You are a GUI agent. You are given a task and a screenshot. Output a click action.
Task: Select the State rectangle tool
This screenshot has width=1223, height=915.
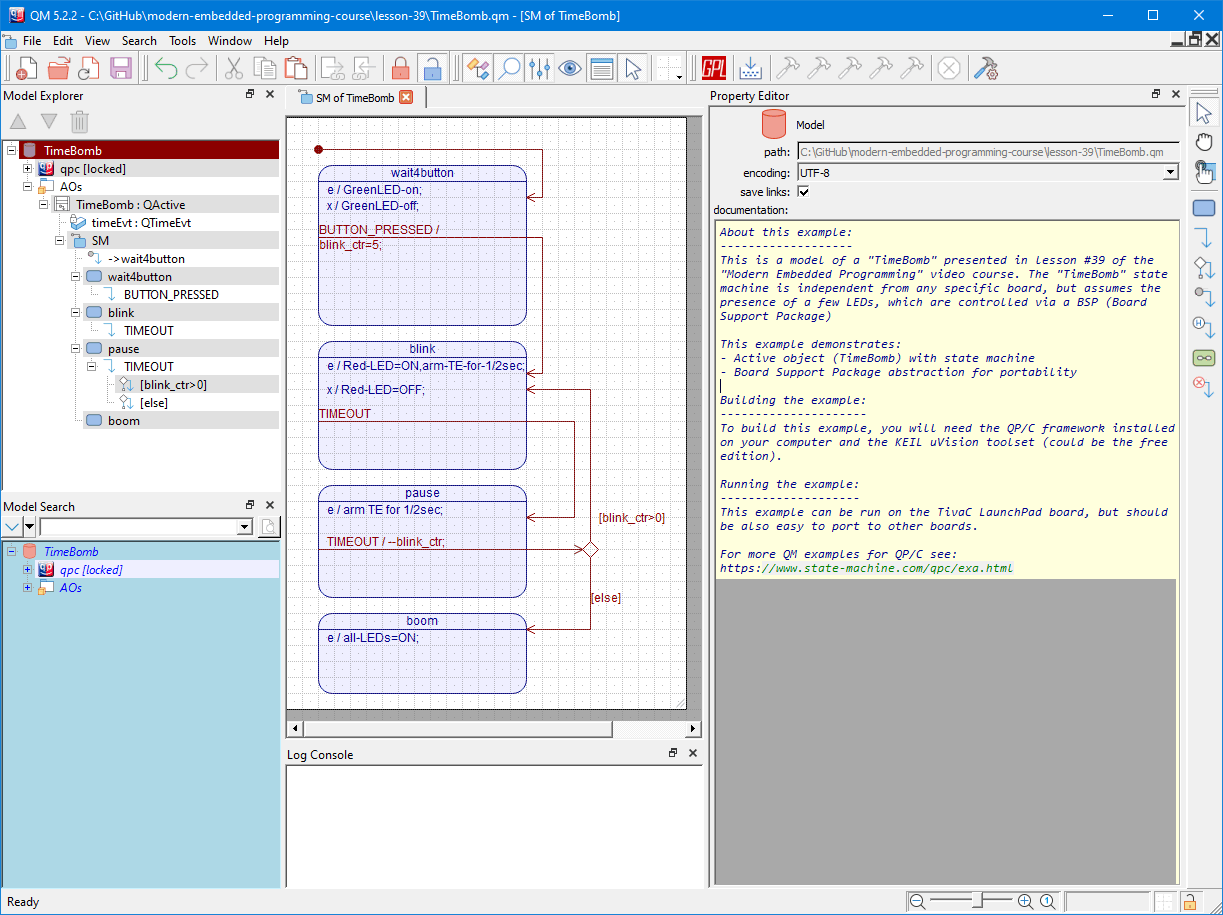click(x=1204, y=208)
